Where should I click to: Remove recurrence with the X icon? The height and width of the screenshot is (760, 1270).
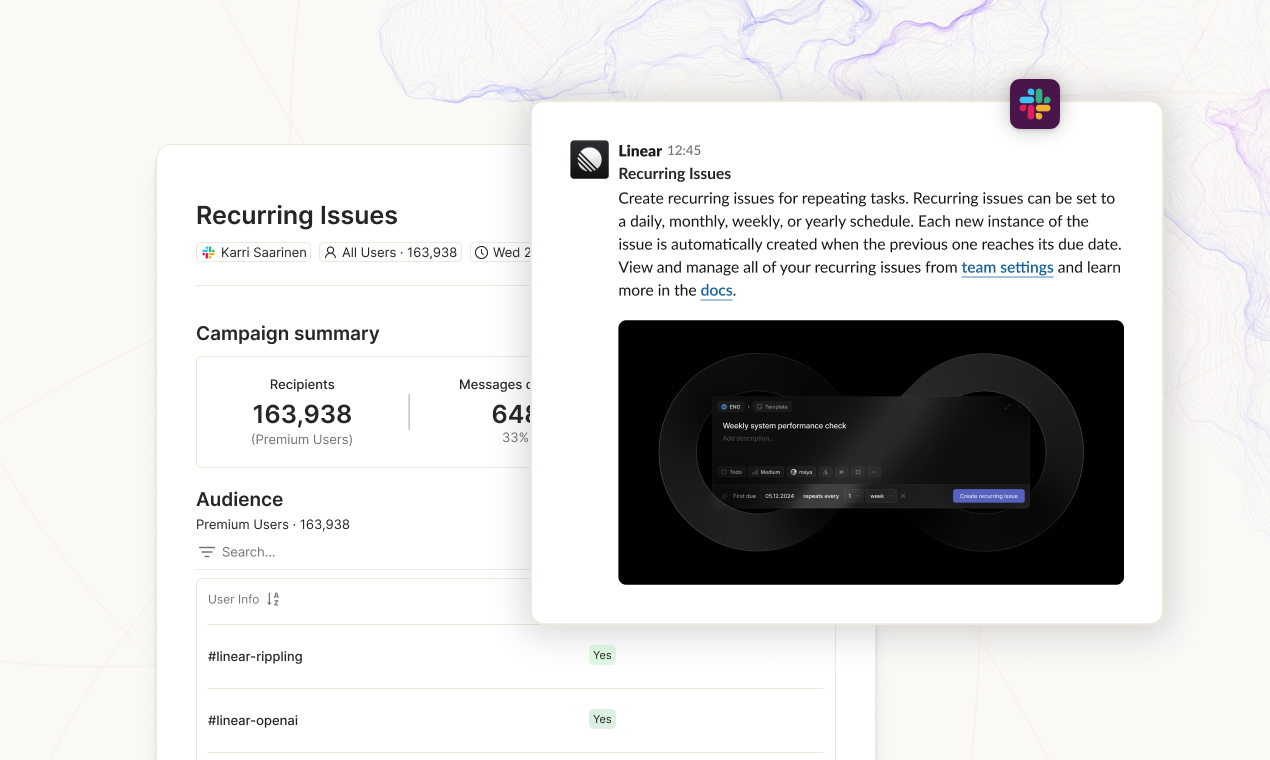[x=903, y=496]
